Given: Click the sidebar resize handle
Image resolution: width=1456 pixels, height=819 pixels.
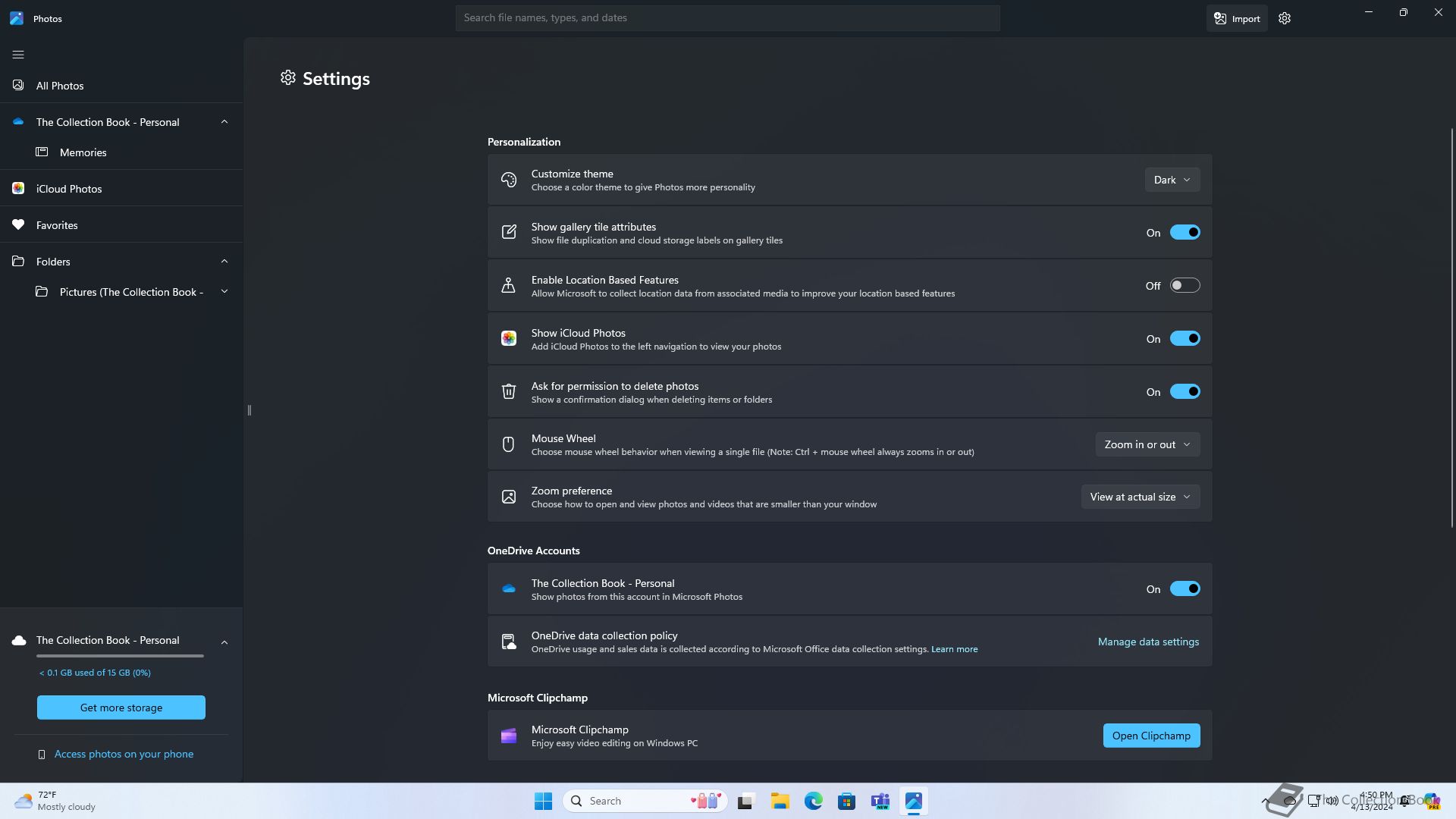Looking at the screenshot, I should (249, 410).
